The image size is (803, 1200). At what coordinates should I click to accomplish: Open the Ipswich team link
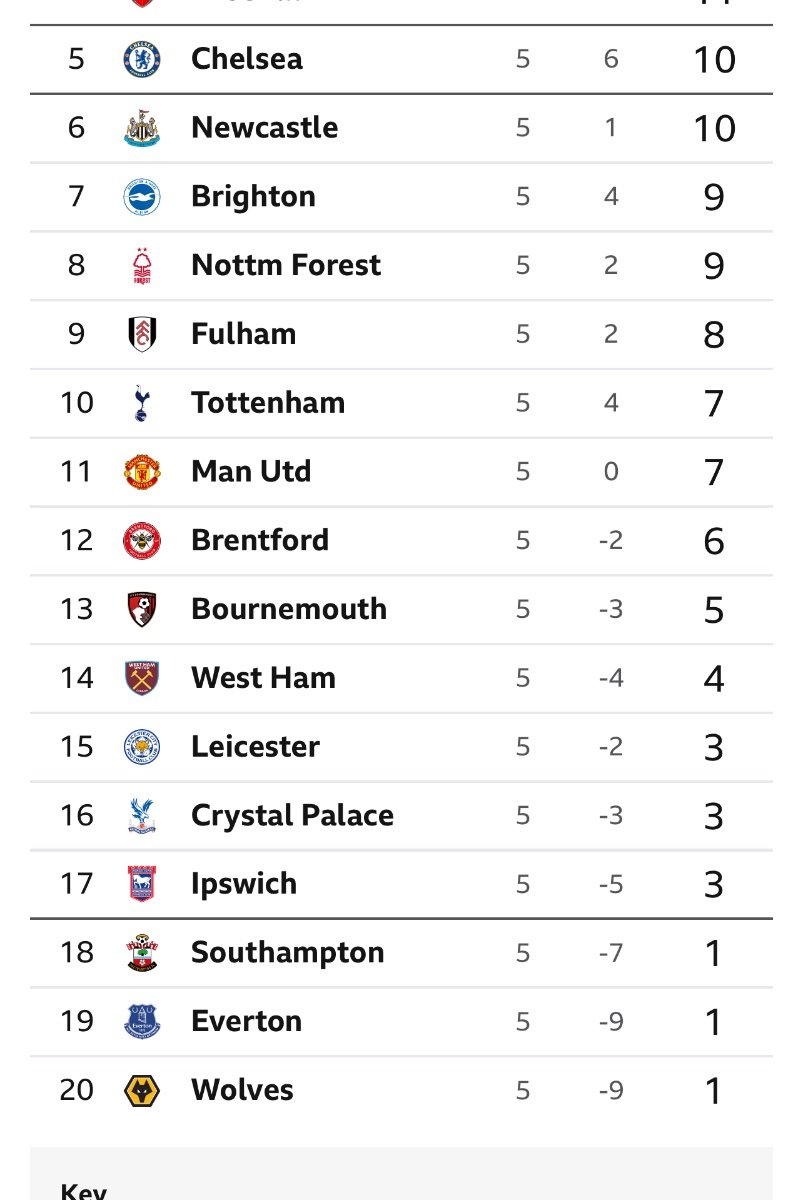coord(244,885)
